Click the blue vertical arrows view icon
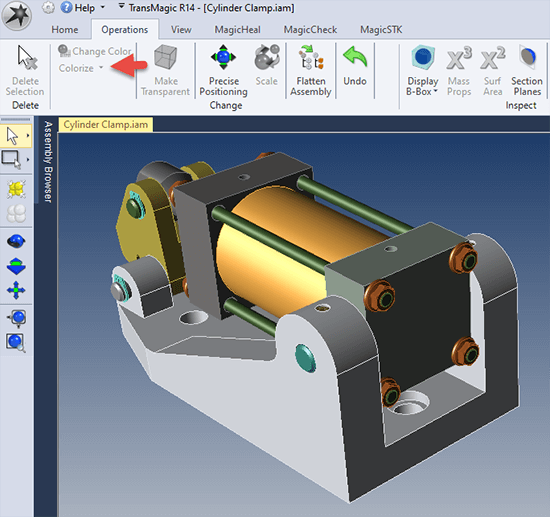Image resolution: width=550 pixels, height=517 pixels. tap(16, 266)
